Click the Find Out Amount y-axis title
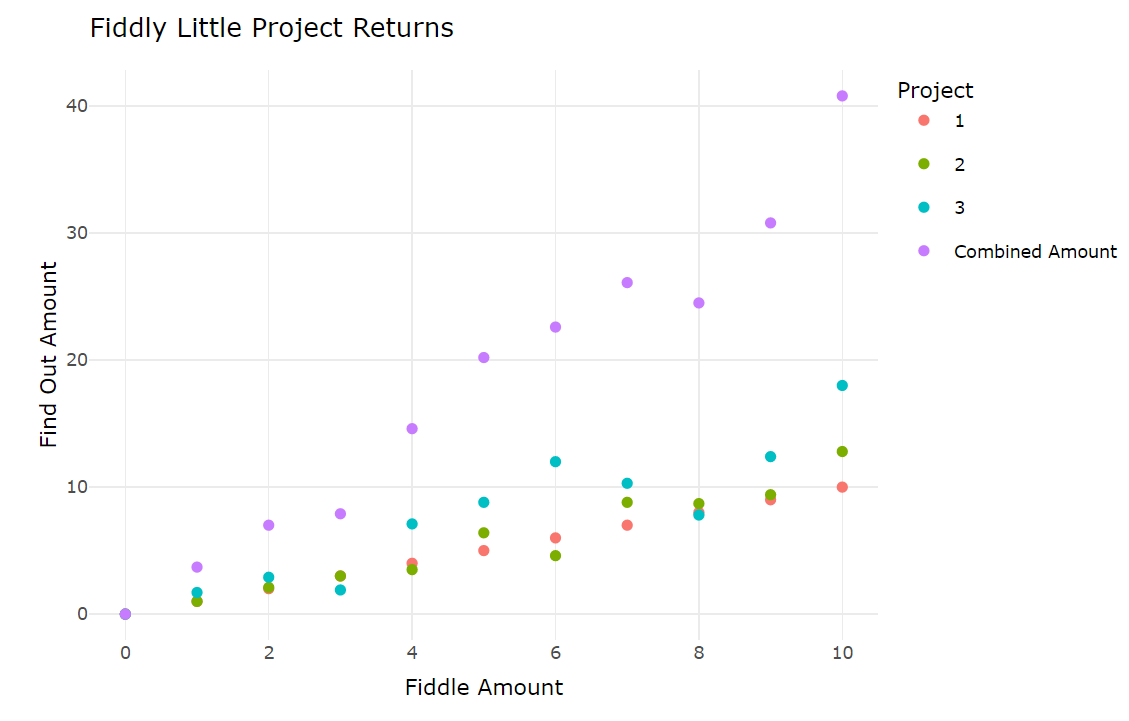This screenshot has width=1129, height=721. point(48,354)
